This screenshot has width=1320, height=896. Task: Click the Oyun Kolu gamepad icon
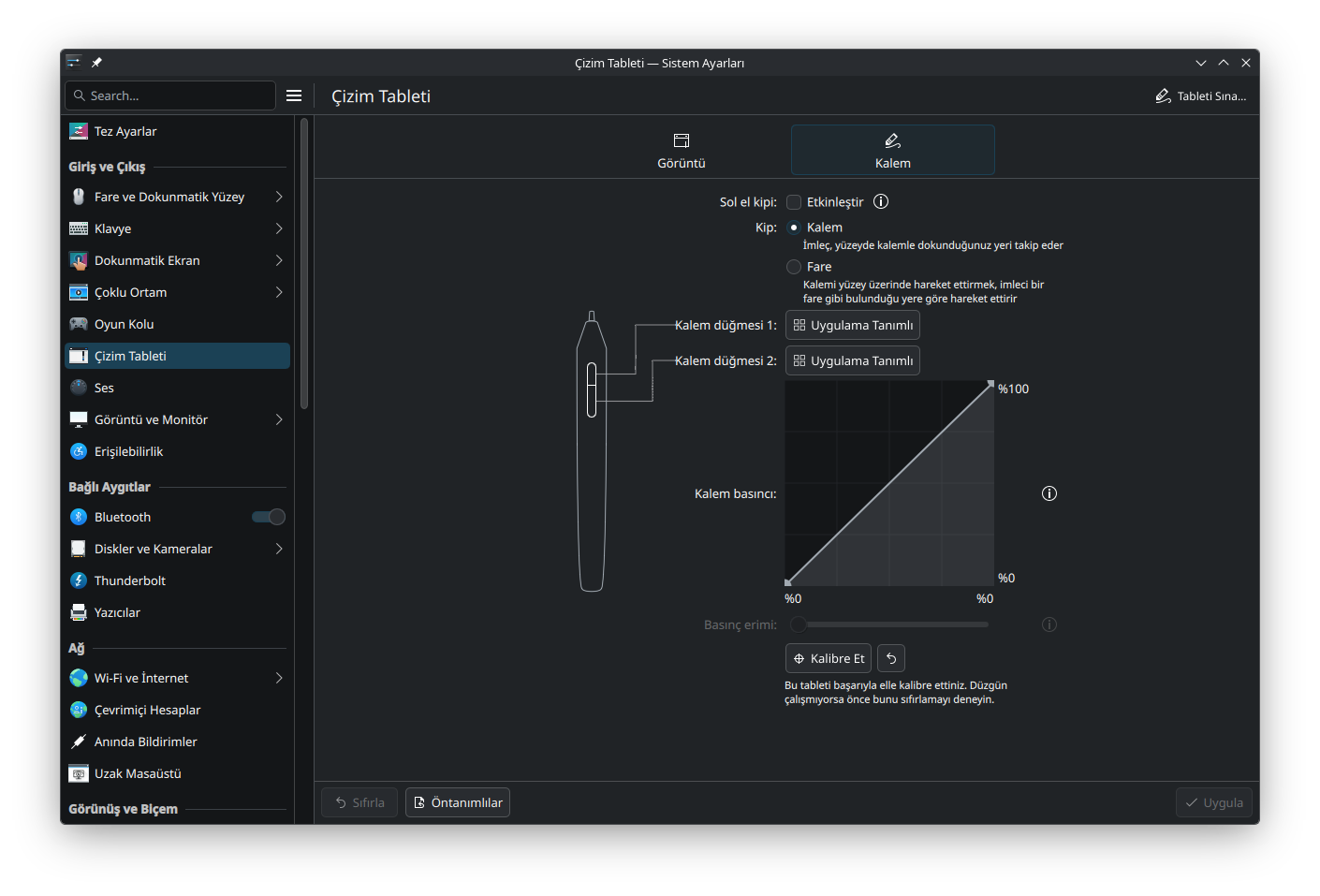(x=79, y=324)
